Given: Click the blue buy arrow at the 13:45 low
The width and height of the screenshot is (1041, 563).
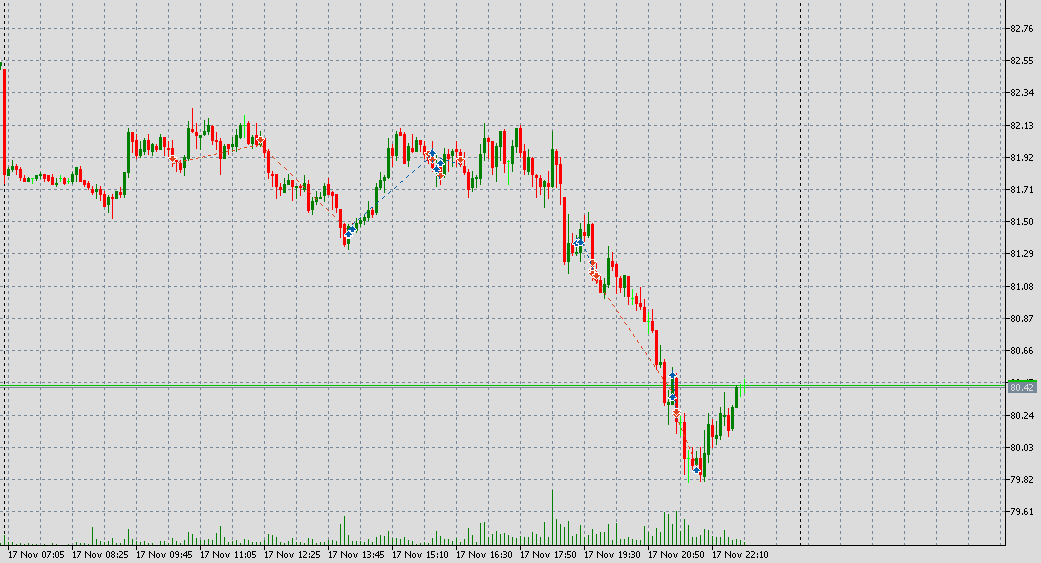Looking at the screenshot, I should click(x=349, y=232).
